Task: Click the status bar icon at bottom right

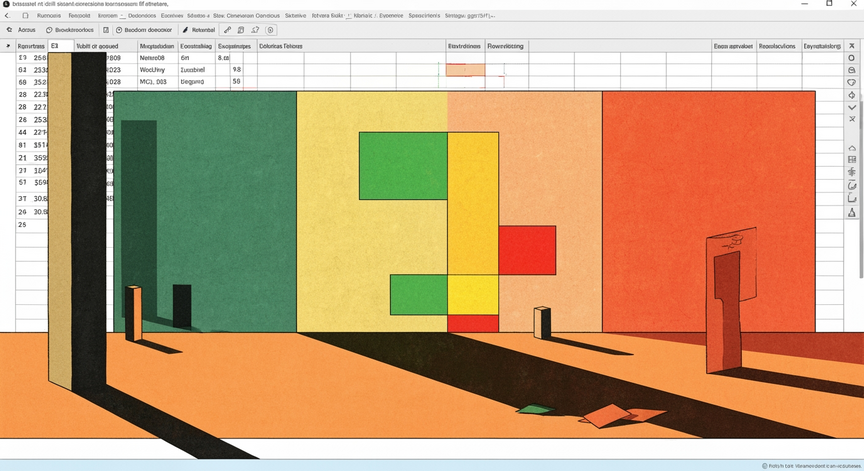Action: (x=765, y=466)
